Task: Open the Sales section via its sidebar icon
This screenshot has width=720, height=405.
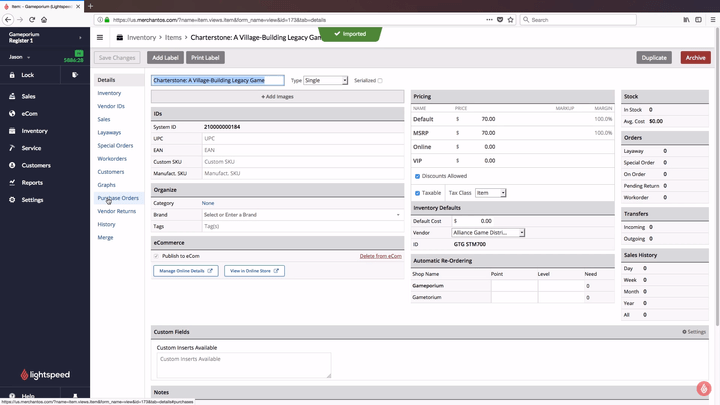Action: [x=12, y=97]
